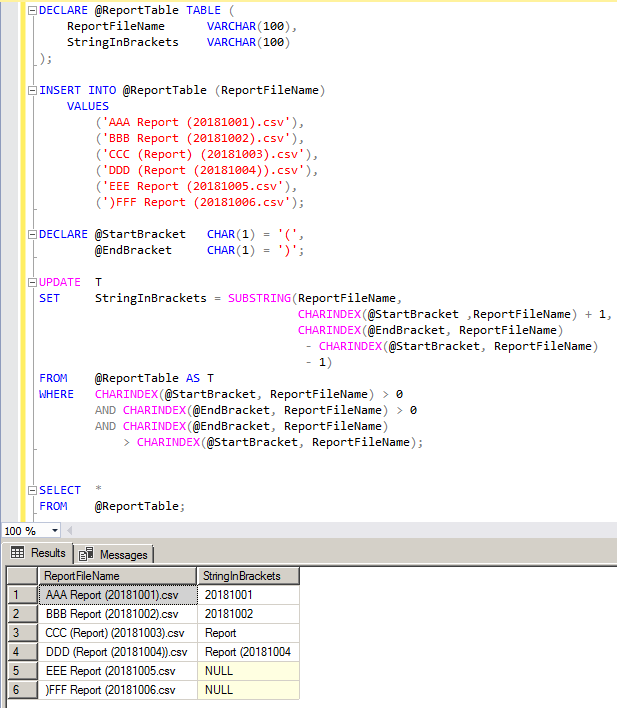Click result cell 'Report (20181004'
This screenshot has height=708, width=617.
click(x=248, y=652)
